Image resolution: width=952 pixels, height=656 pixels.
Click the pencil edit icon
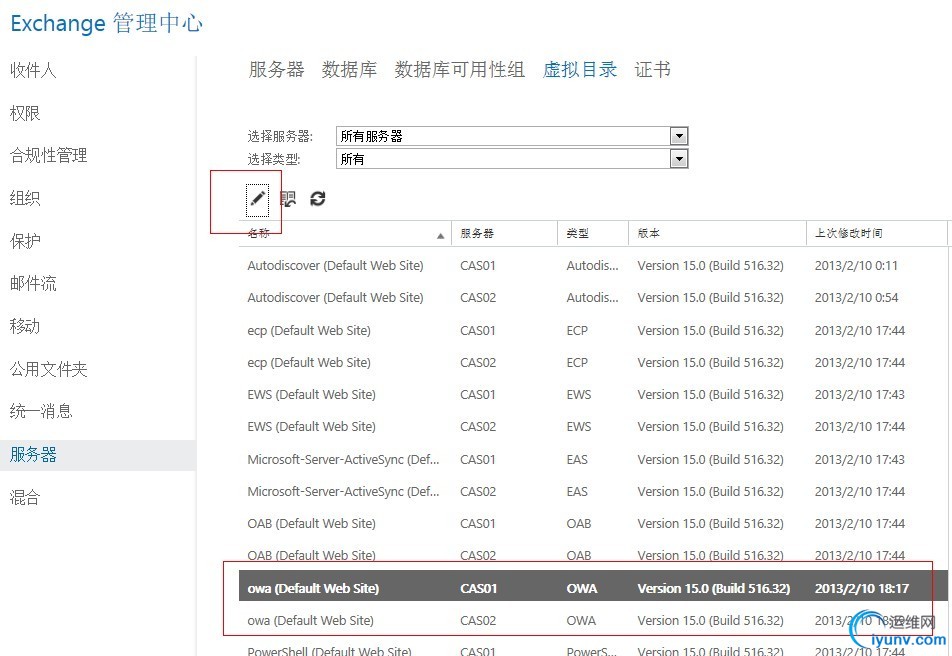[257, 199]
